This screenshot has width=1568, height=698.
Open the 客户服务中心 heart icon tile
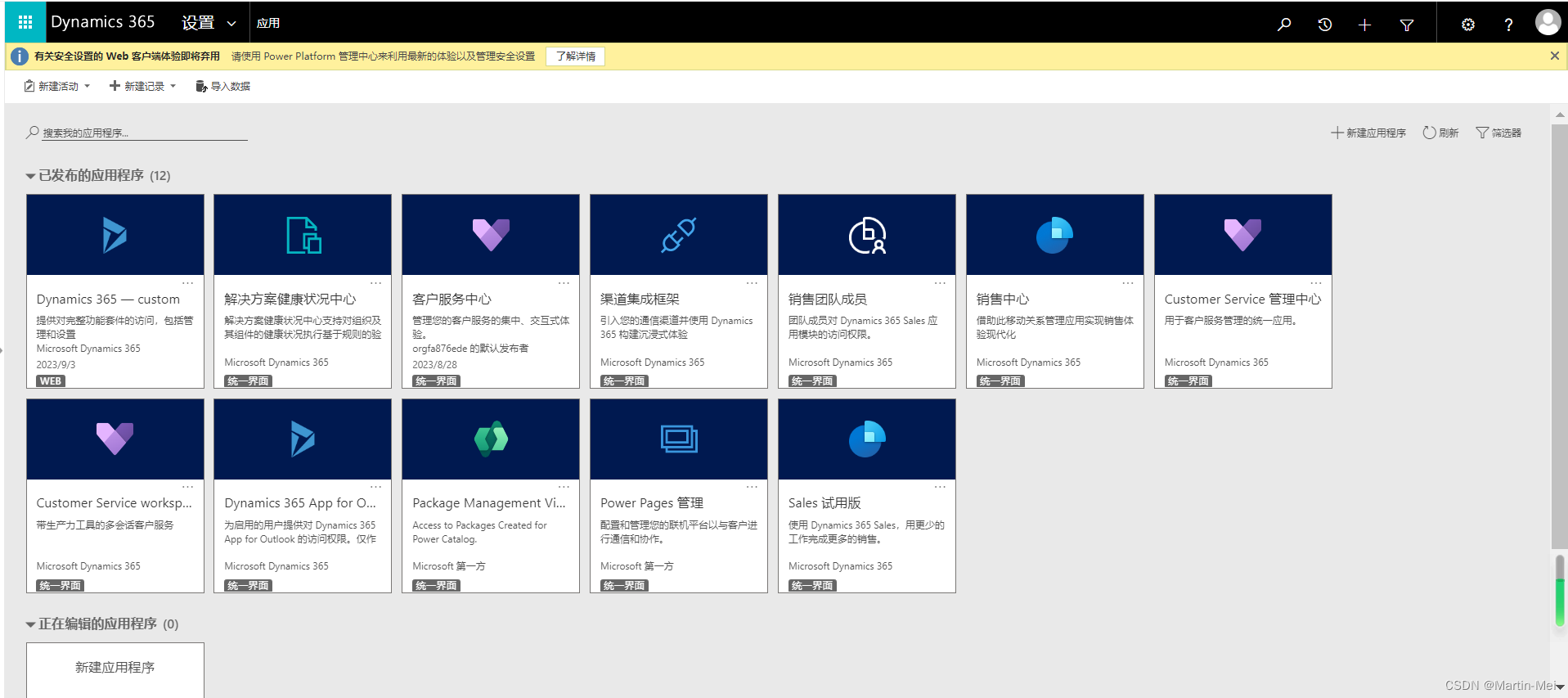[491, 235]
